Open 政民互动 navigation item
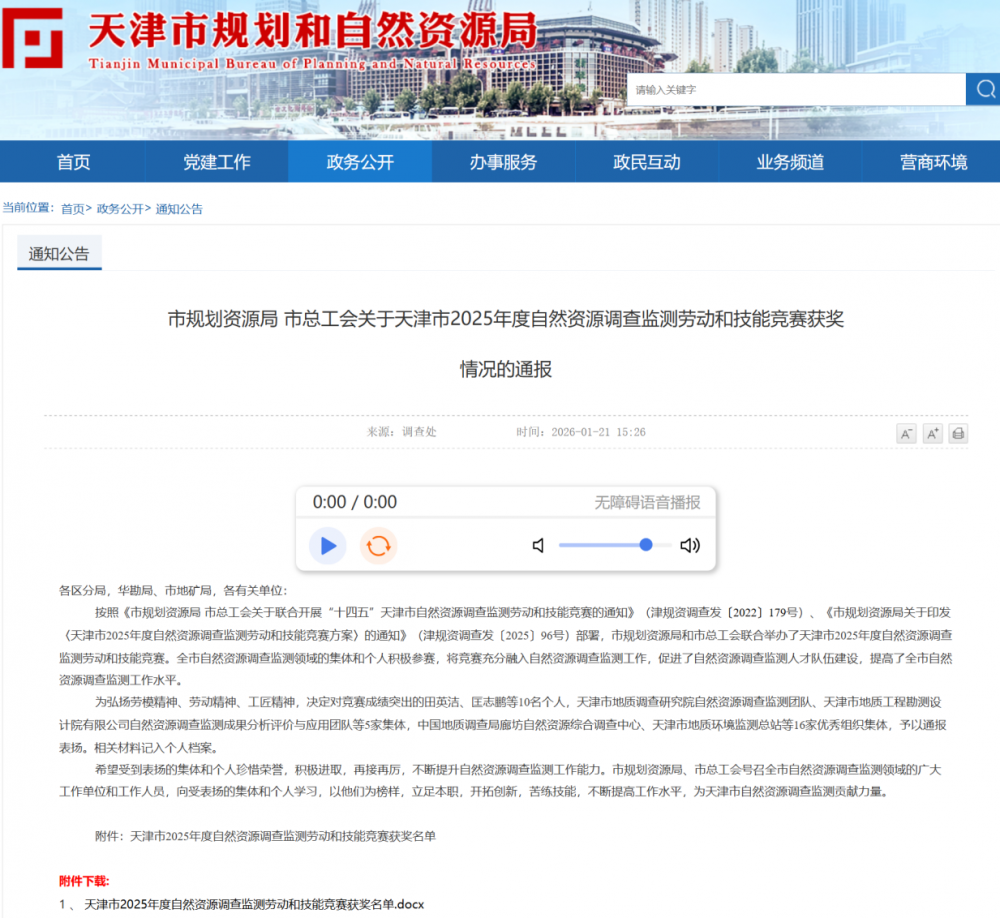1000x918 pixels. coord(646,162)
